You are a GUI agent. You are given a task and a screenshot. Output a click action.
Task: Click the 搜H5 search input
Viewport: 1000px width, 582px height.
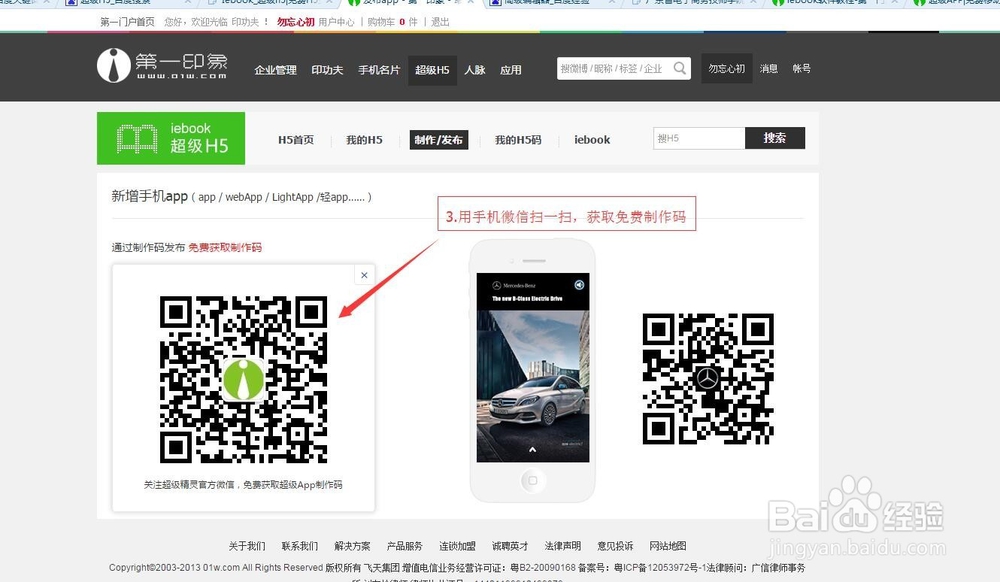tap(699, 138)
